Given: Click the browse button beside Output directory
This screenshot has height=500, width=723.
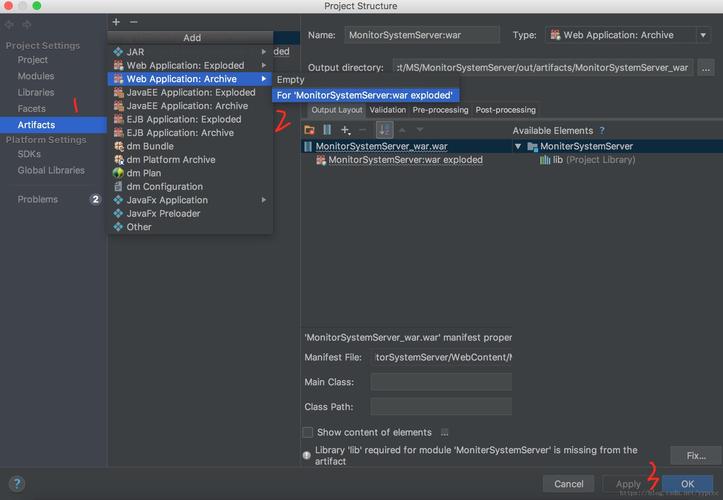Looking at the screenshot, I should click(x=705, y=68).
